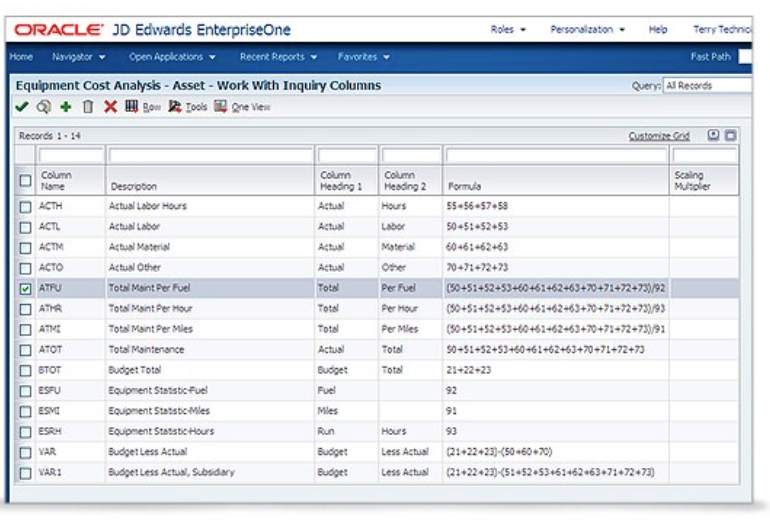Screen dimensions: 770x522
Task: Check the VAR1 row checkbox
Action: (26, 473)
